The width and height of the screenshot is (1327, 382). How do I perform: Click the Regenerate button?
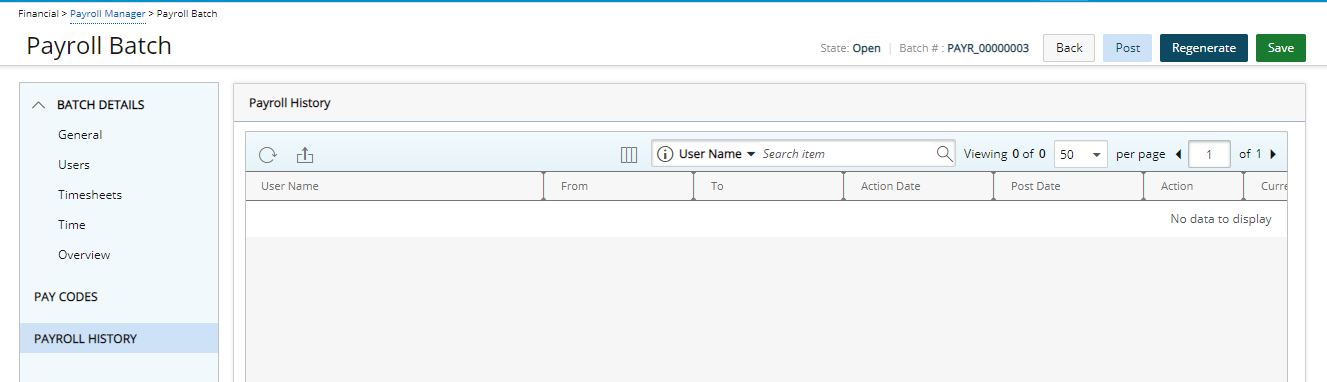tap(1204, 48)
